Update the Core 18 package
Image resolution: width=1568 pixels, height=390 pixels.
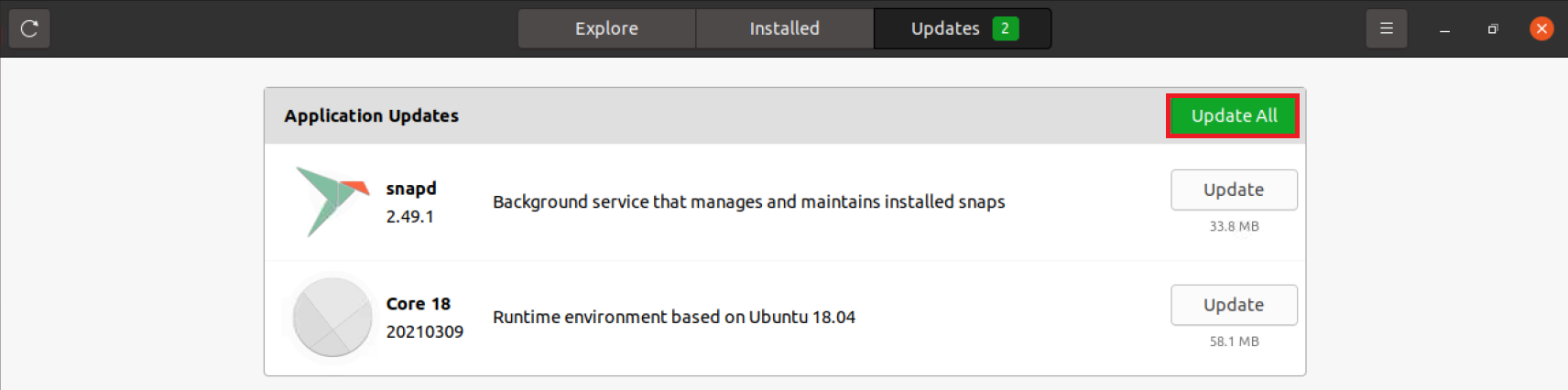pyautogui.click(x=1234, y=305)
